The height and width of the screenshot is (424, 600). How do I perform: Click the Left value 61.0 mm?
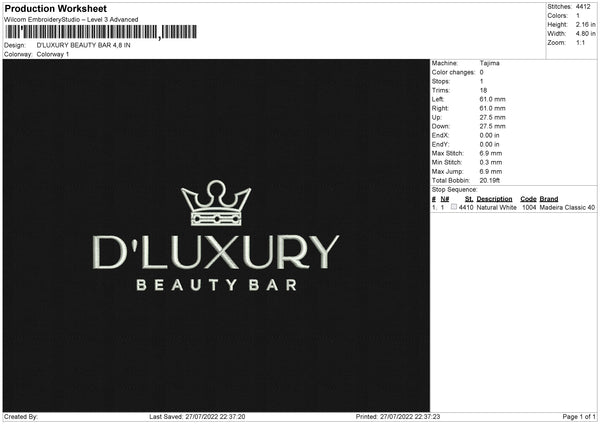click(x=492, y=99)
